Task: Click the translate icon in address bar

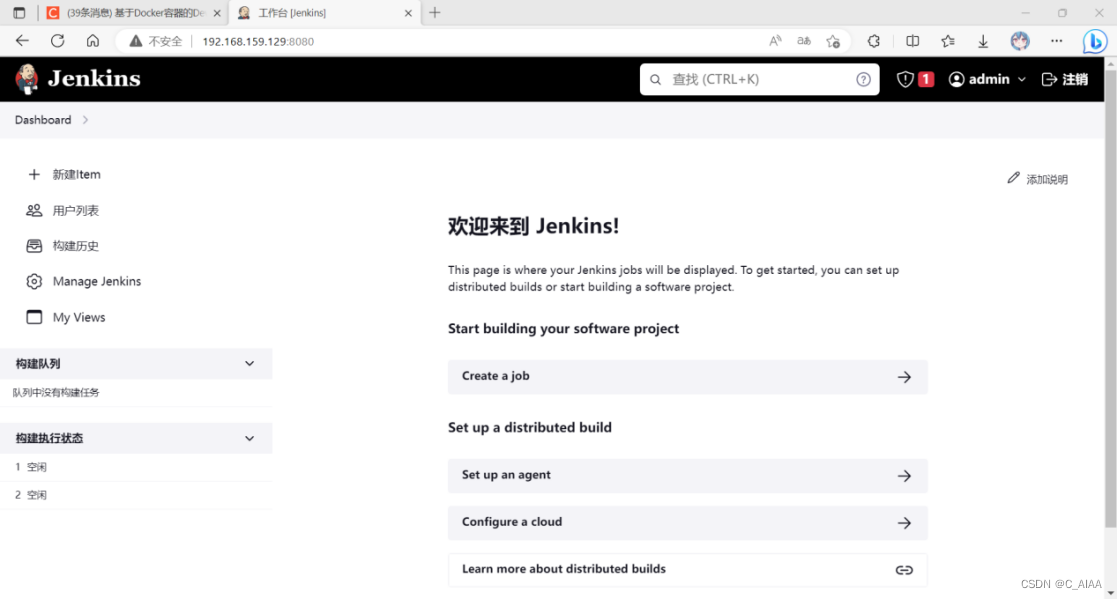Action: pos(804,41)
